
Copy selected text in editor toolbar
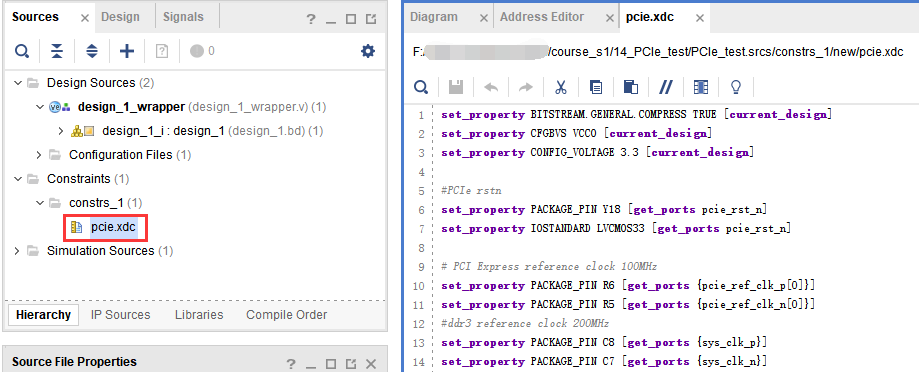click(x=595, y=88)
